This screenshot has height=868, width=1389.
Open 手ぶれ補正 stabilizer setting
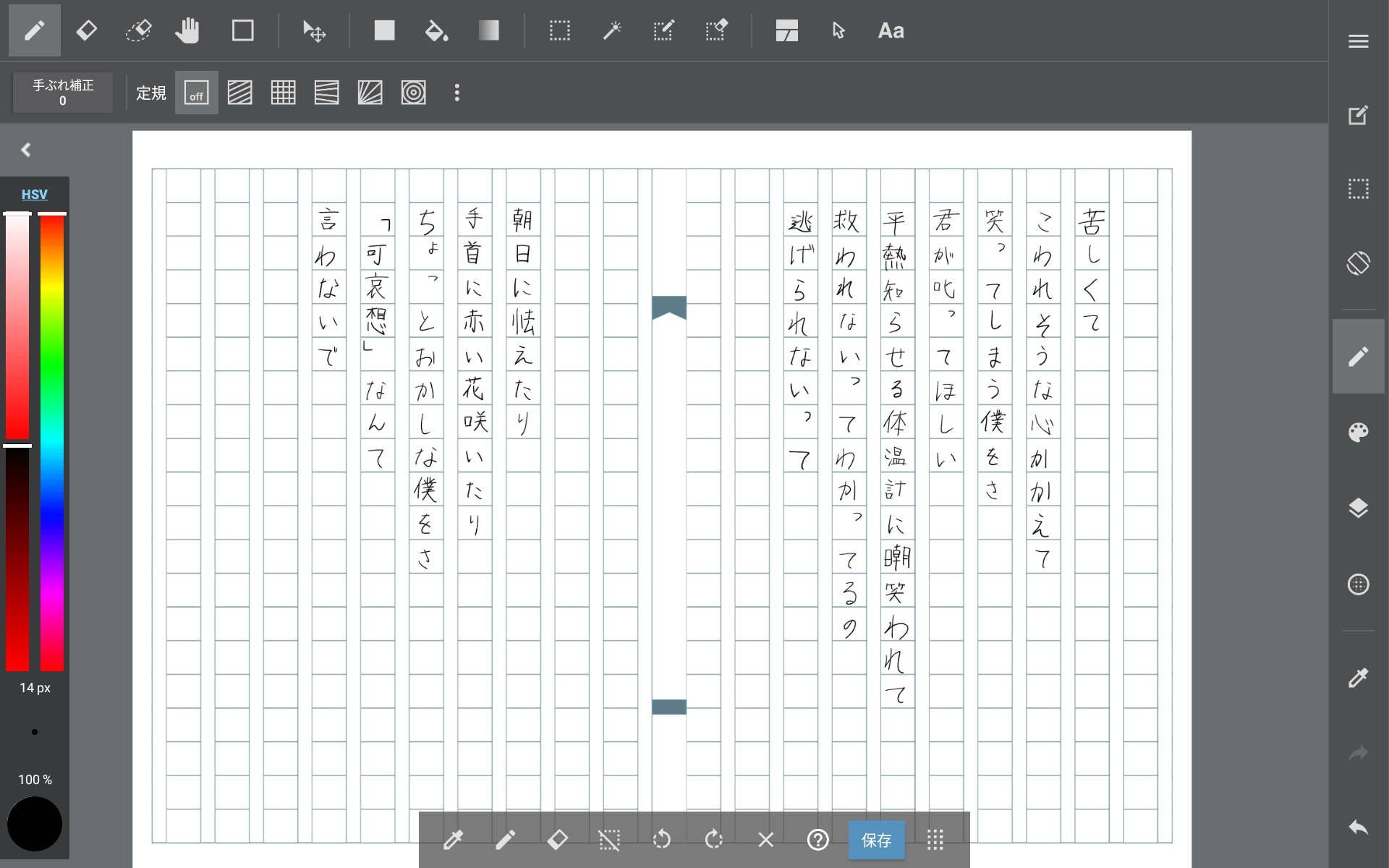pyautogui.click(x=63, y=93)
